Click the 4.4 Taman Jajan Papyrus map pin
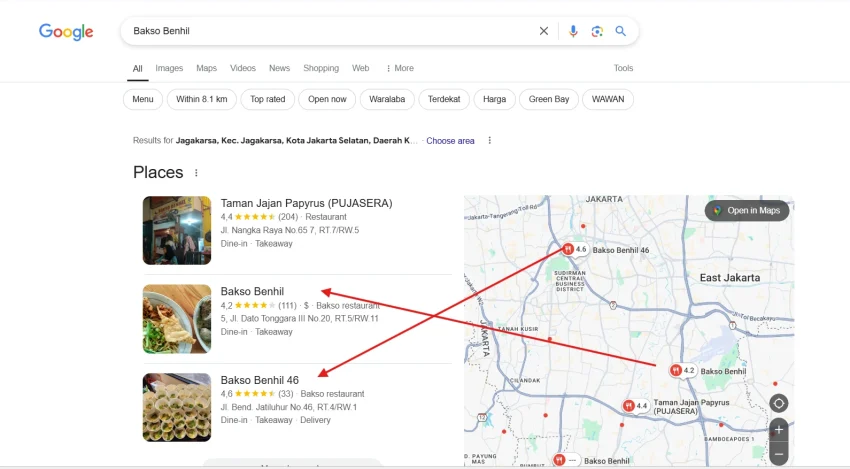 coord(629,406)
